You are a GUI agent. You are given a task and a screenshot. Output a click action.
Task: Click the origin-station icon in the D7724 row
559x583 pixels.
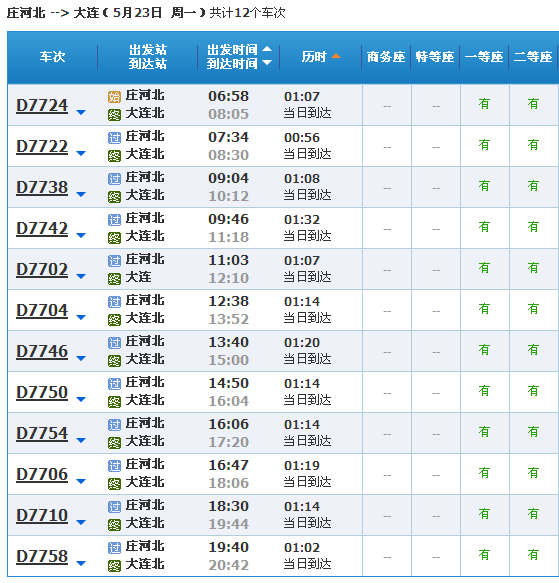click(114, 97)
